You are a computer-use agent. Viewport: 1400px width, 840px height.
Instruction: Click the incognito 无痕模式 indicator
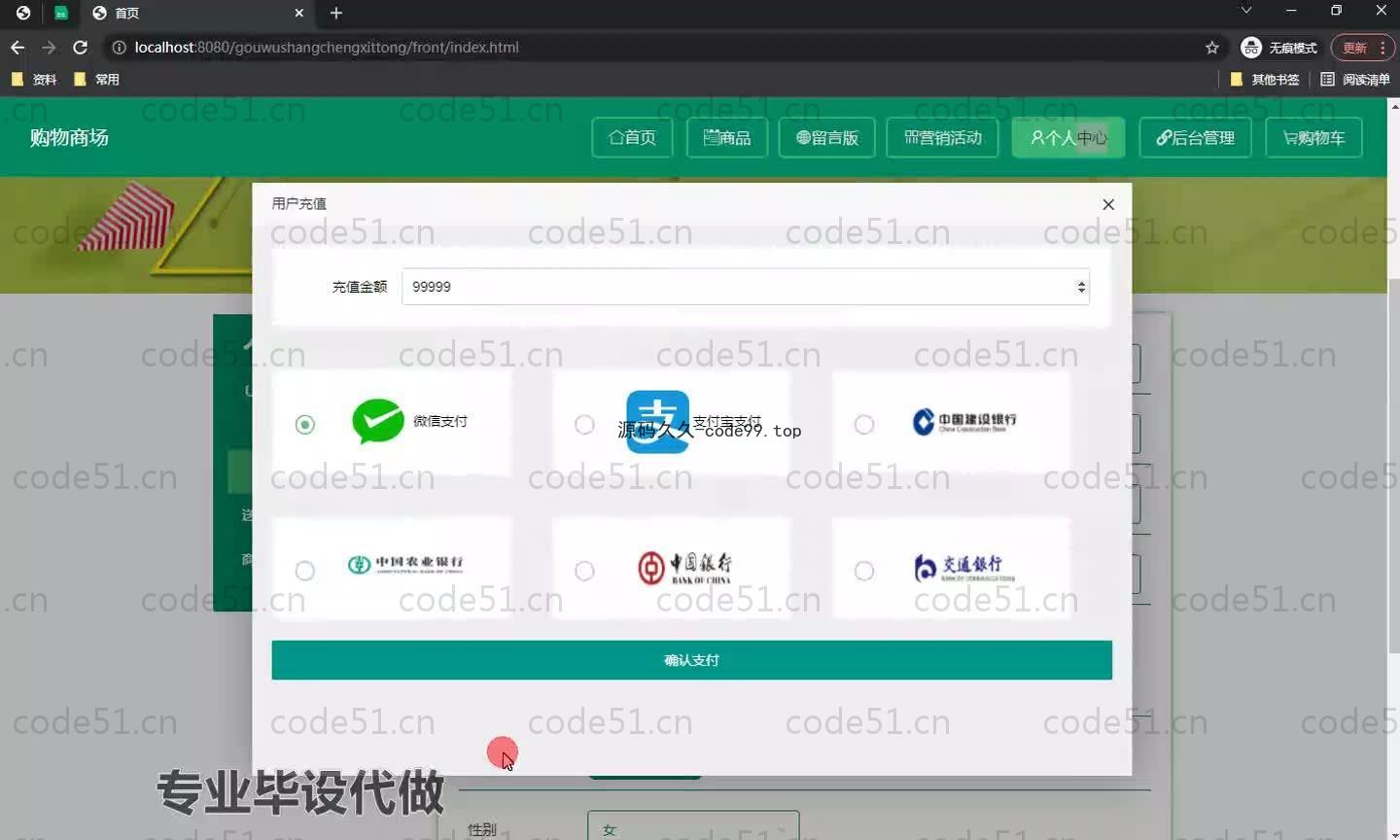coord(1279,47)
